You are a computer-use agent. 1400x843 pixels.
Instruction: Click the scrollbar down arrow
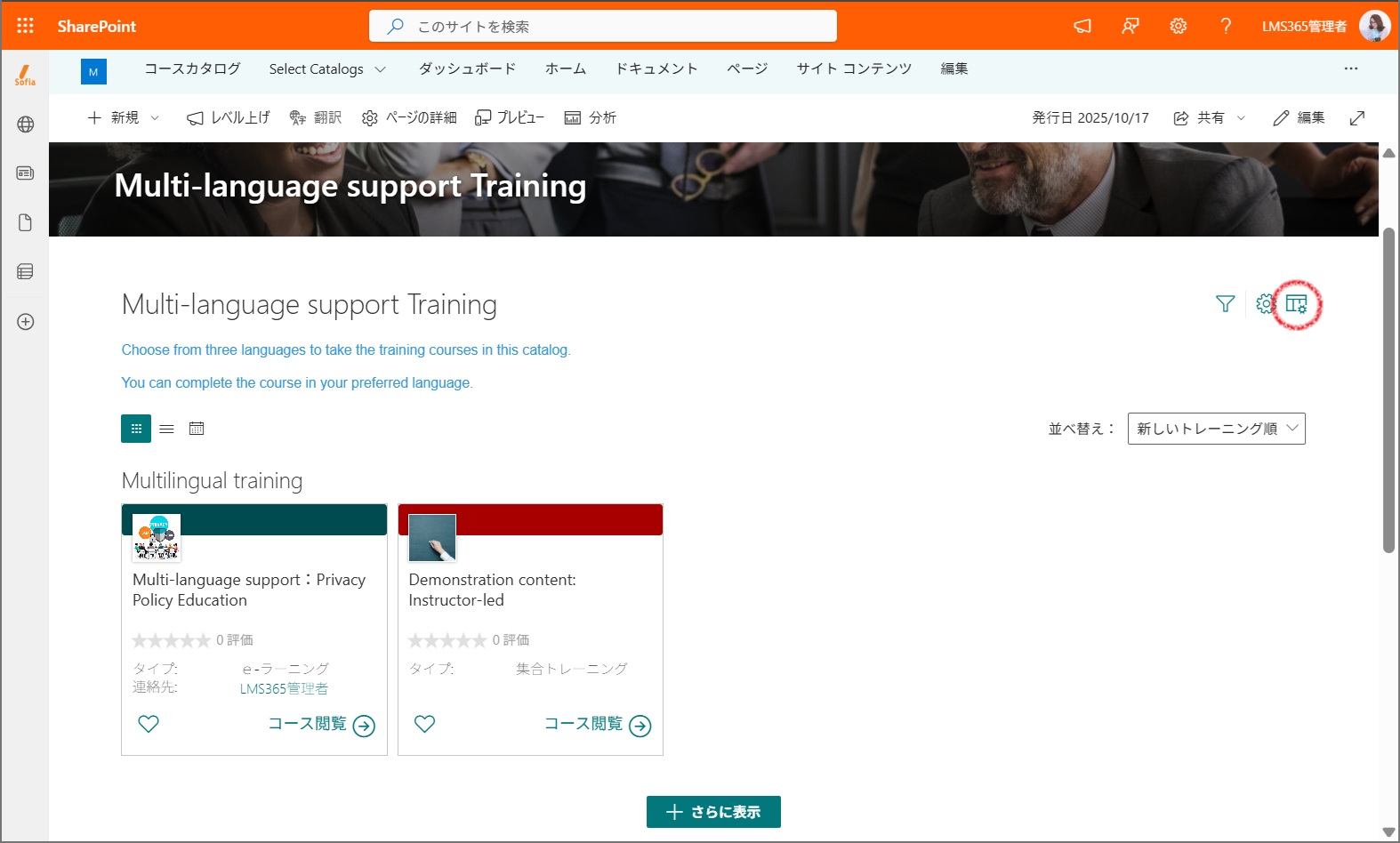pyautogui.click(x=1388, y=832)
